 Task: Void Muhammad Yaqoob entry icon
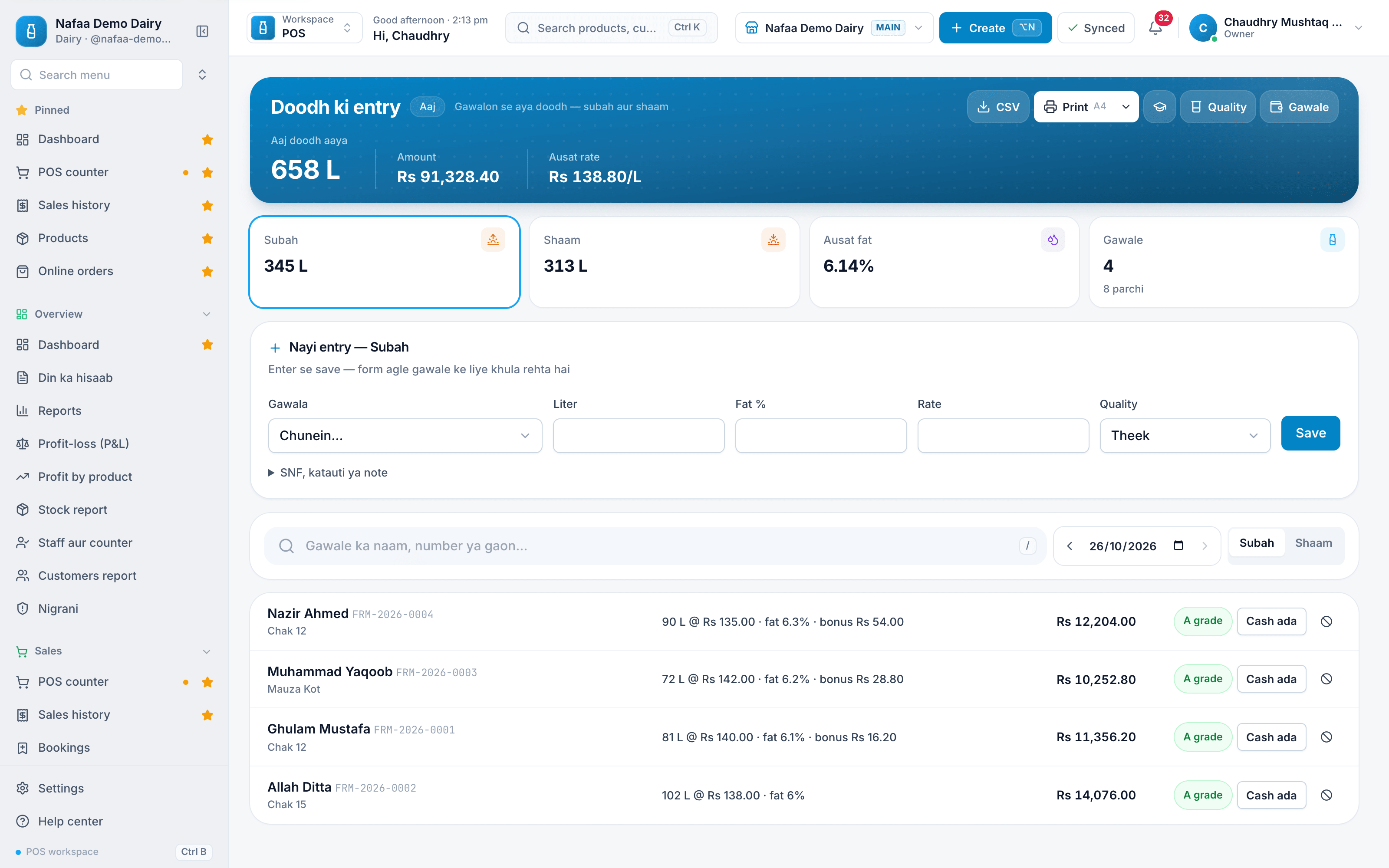click(1326, 679)
